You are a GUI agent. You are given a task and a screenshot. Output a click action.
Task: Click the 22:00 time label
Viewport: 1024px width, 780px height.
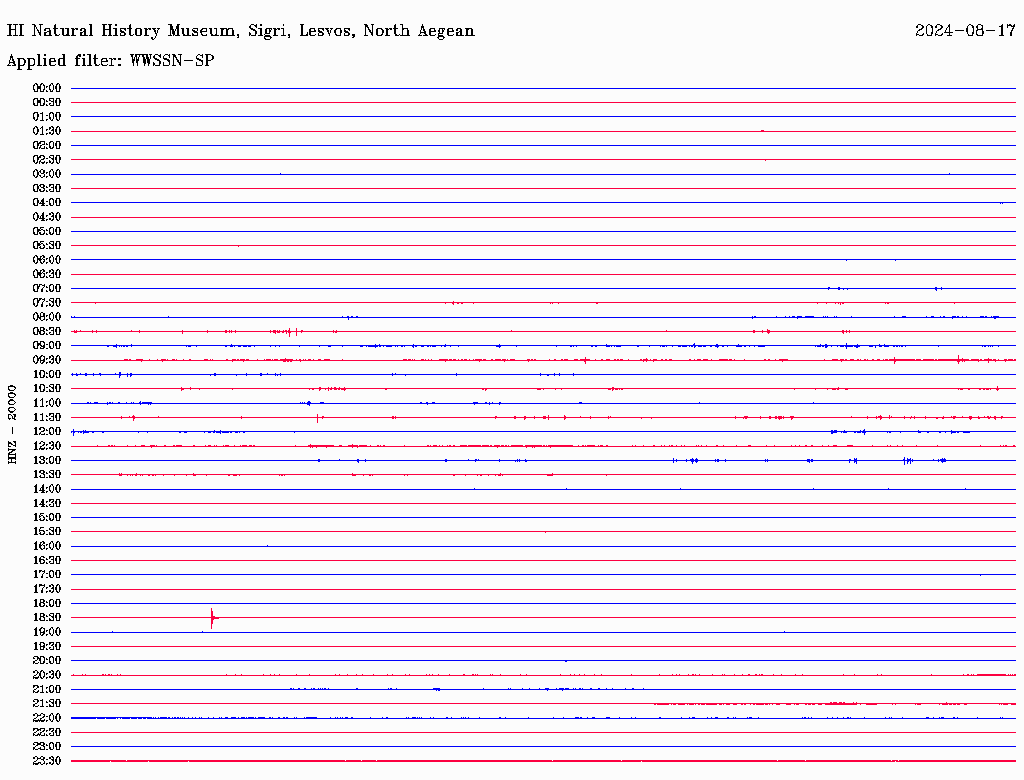47,718
